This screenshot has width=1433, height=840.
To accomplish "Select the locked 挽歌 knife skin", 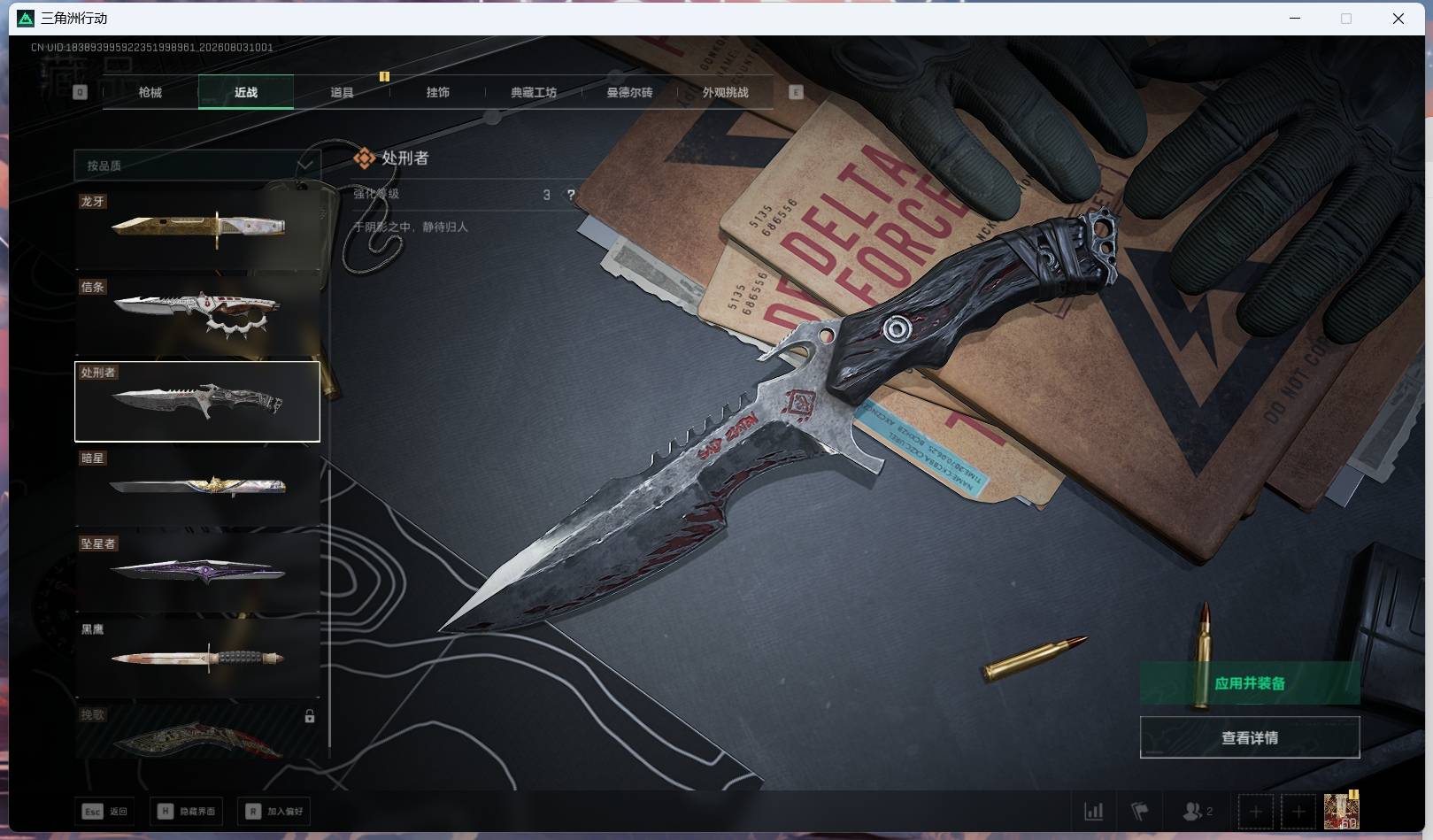I will click(197, 731).
